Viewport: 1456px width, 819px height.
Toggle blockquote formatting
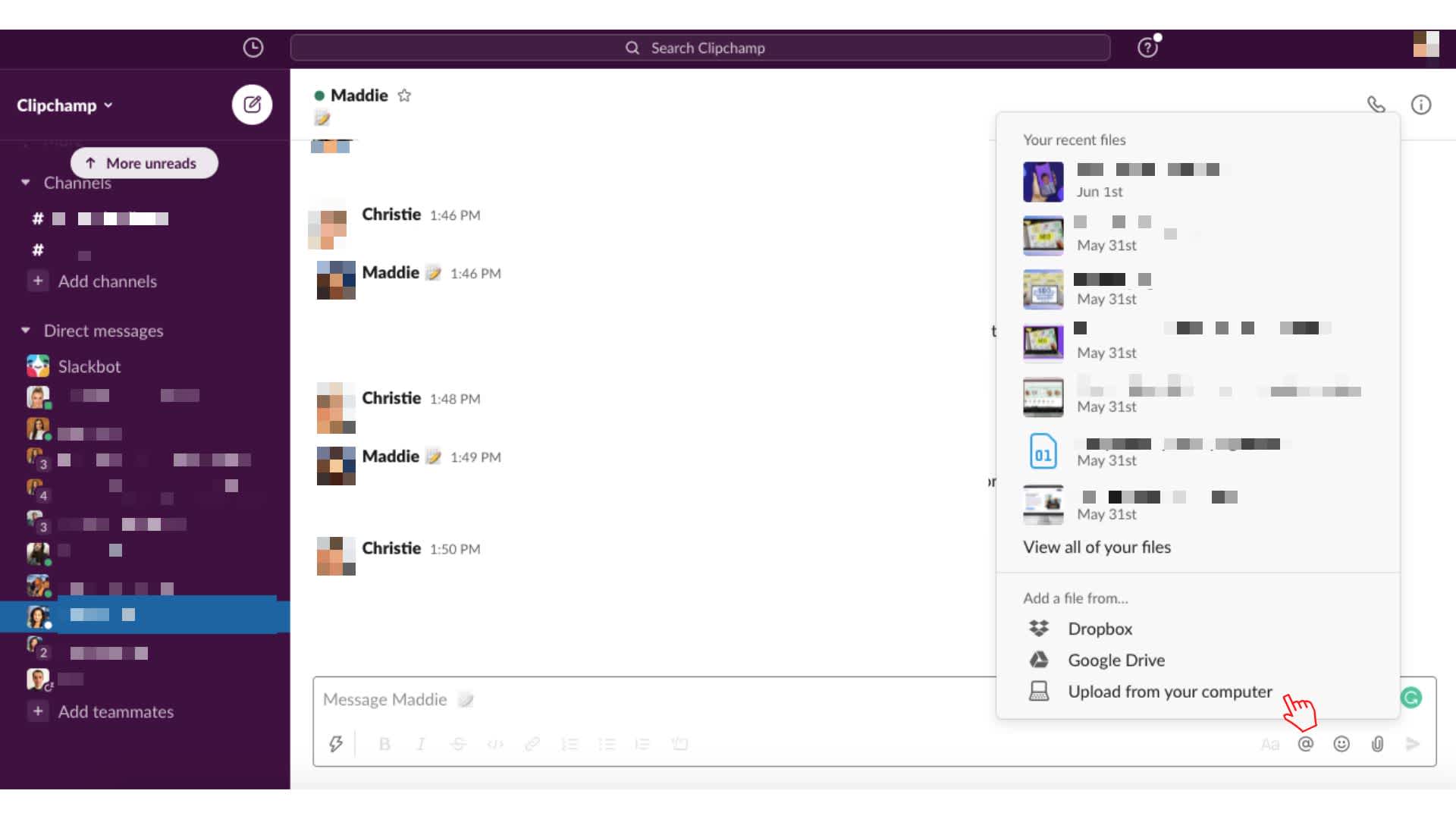coord(642,744)
